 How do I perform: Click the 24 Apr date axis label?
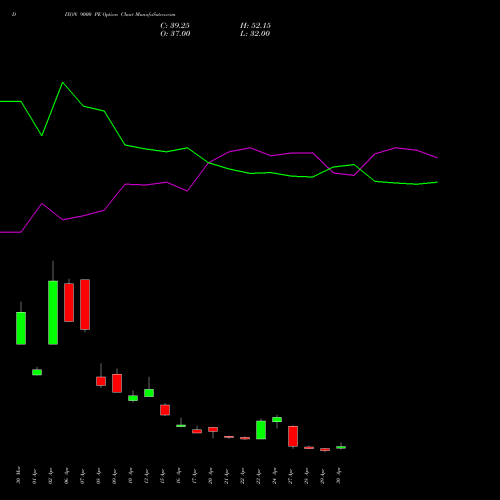274,476
